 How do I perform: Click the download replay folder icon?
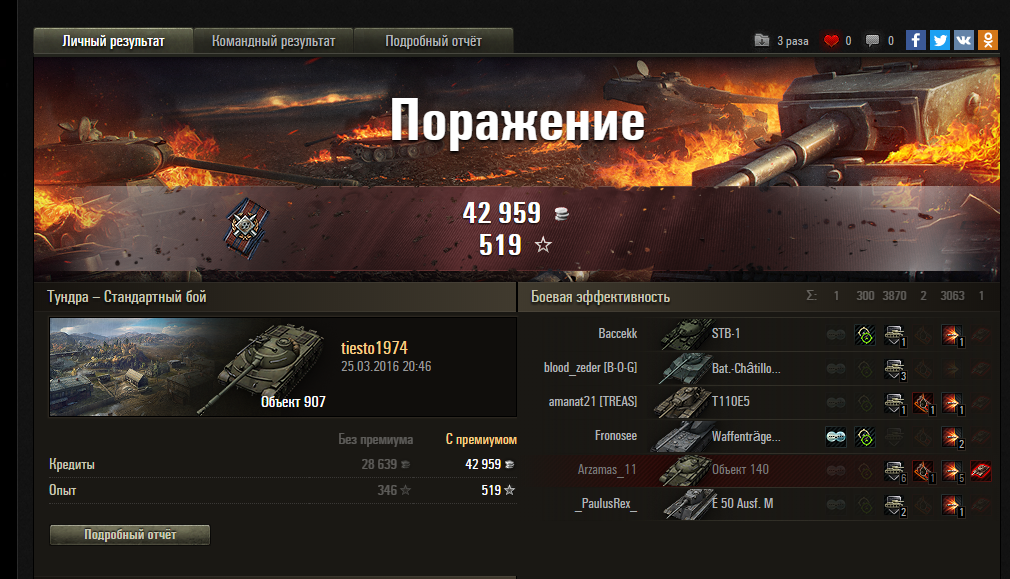click(761, 40)
